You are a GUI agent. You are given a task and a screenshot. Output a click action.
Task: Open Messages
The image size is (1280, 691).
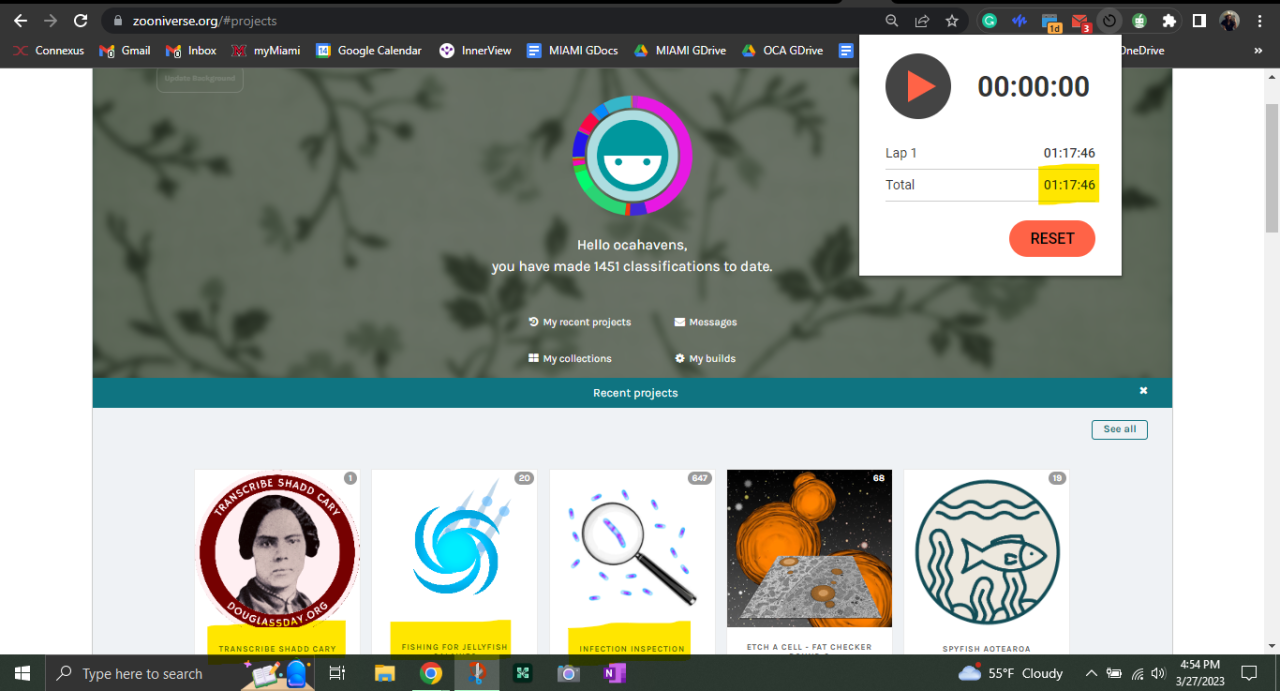[x=706, y=322]
